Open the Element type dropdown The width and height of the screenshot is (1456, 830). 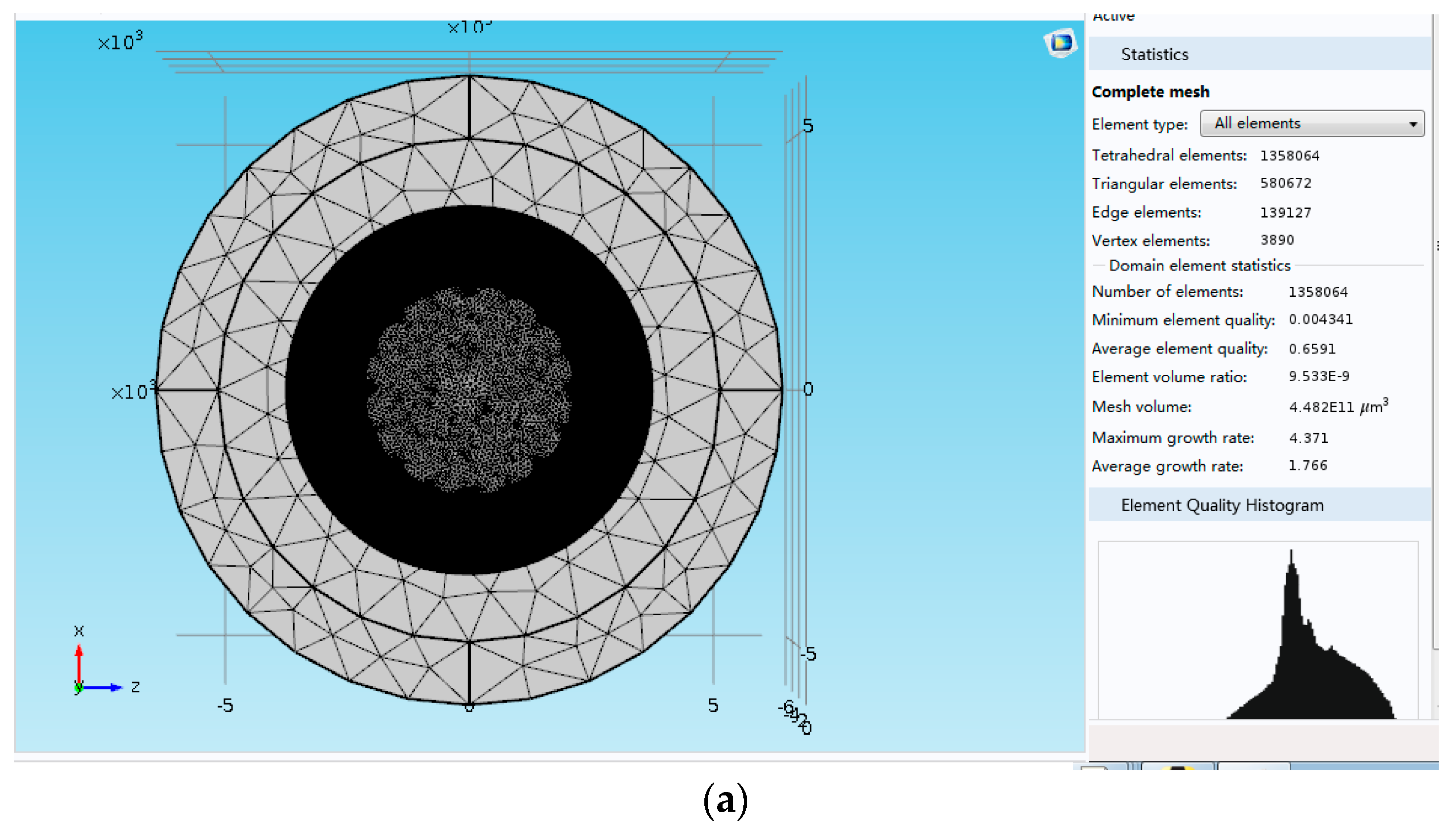point(1311,123)
